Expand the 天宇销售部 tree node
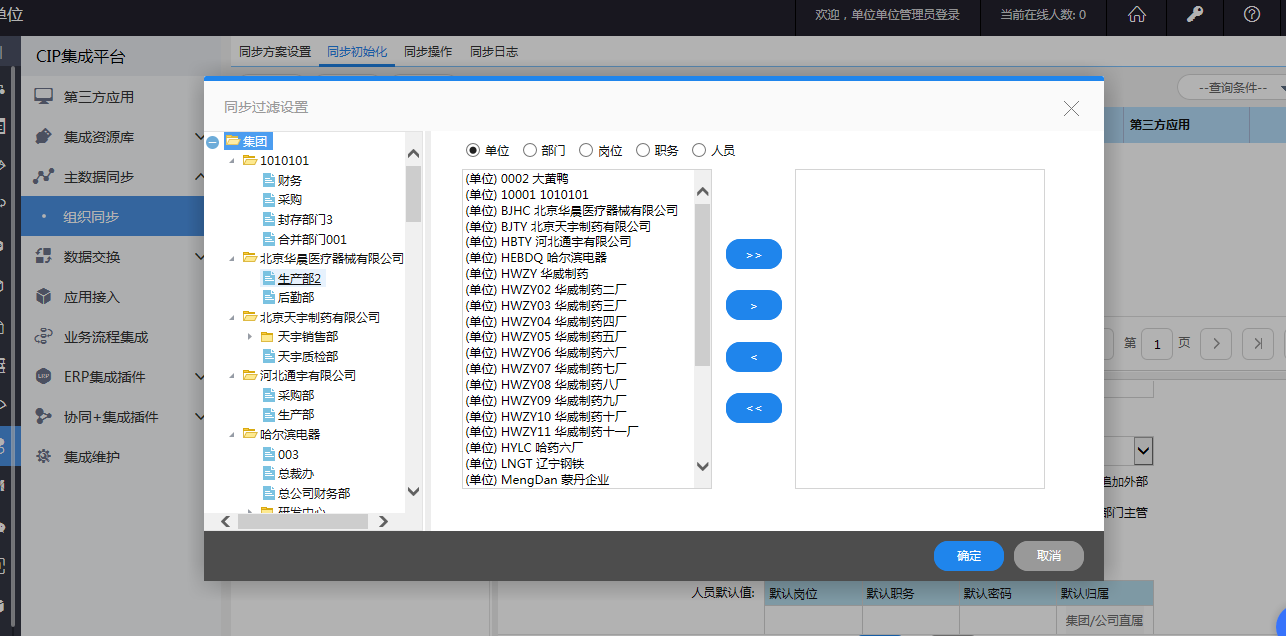The image size is (1286, 636). (x=248, y=336)
